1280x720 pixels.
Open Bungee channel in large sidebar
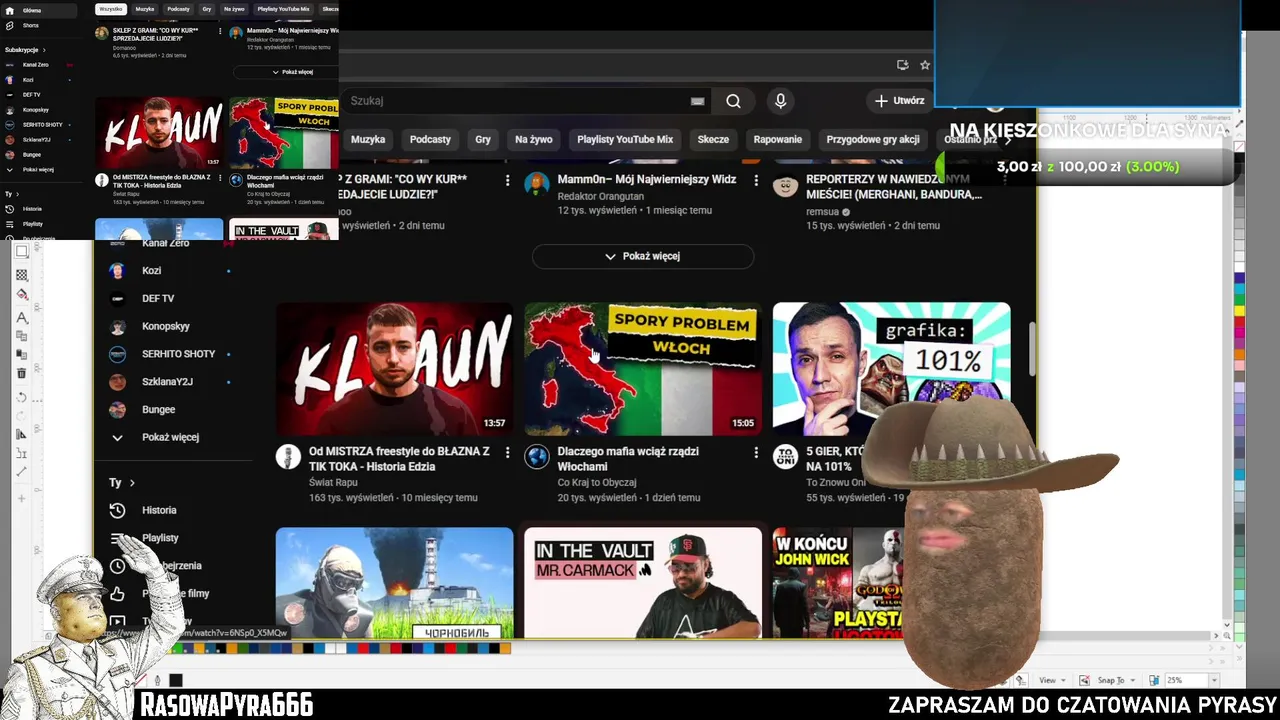click(x=158, y=410)
